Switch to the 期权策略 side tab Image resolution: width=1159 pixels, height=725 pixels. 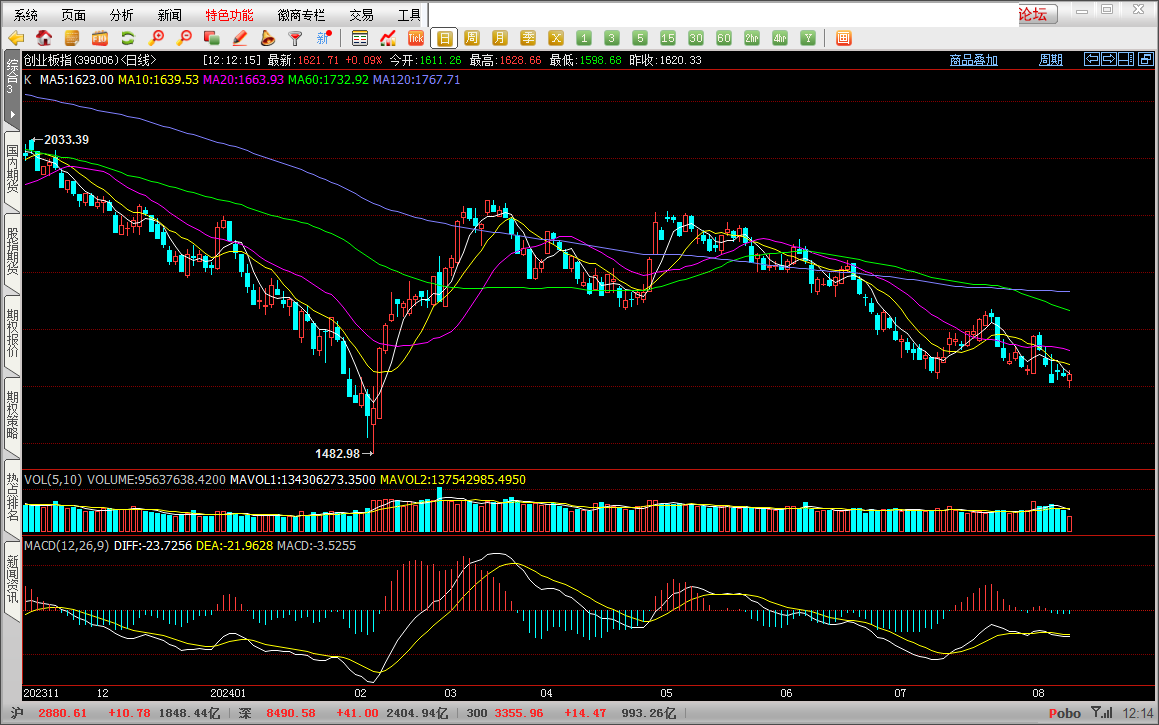(12, 415)
